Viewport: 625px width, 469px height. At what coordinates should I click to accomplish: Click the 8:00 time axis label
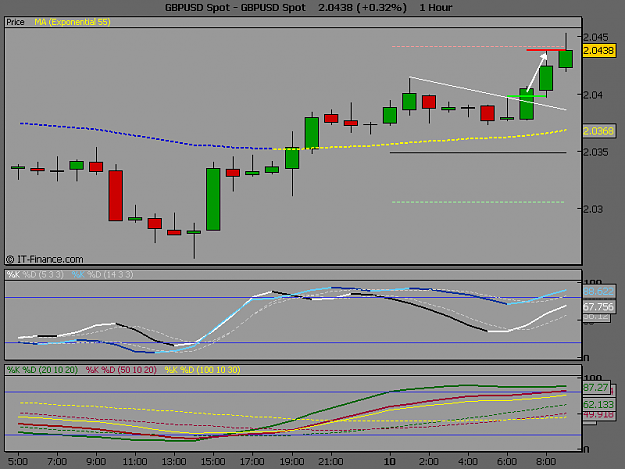[x=546, y=462]
